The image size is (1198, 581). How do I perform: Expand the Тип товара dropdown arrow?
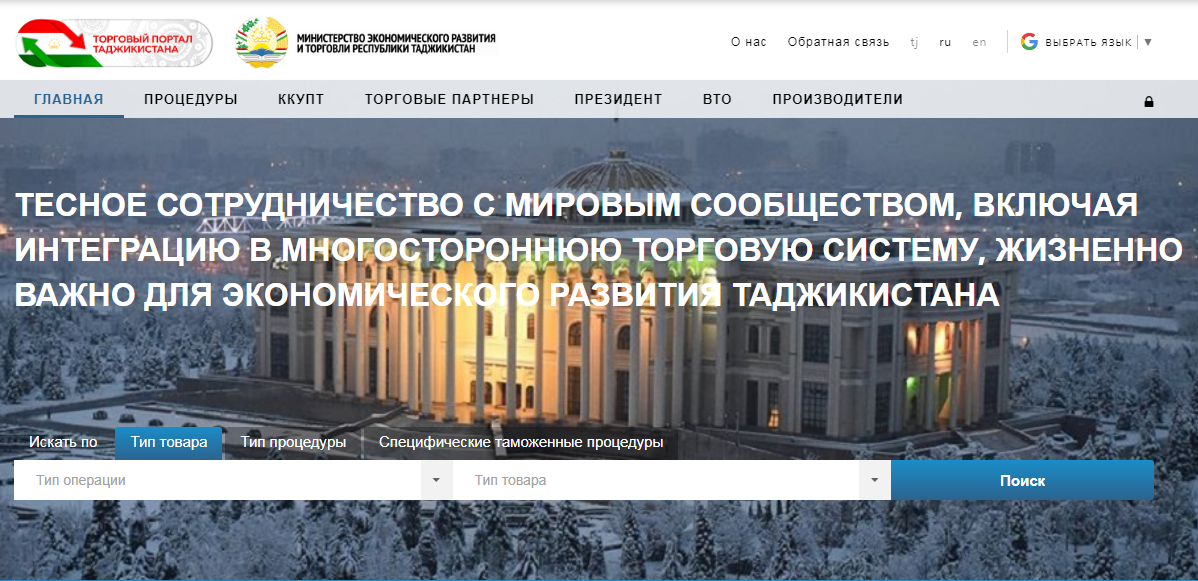point(874,481)
